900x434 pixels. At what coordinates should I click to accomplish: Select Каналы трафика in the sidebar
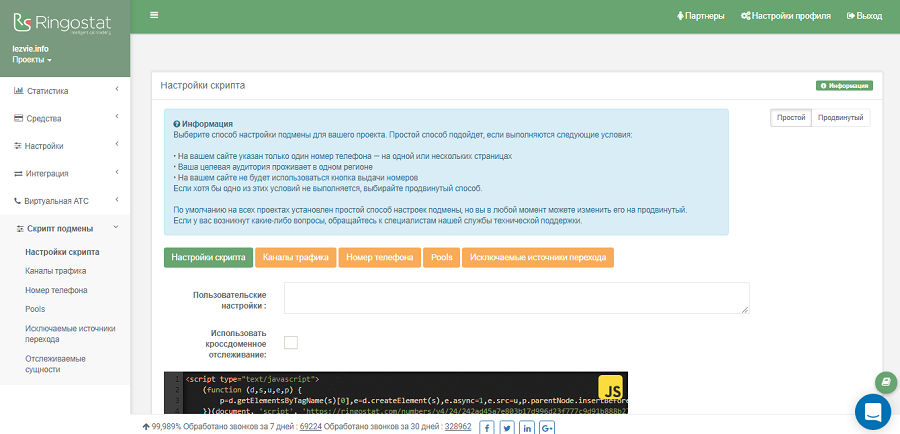tap(56, 271)
